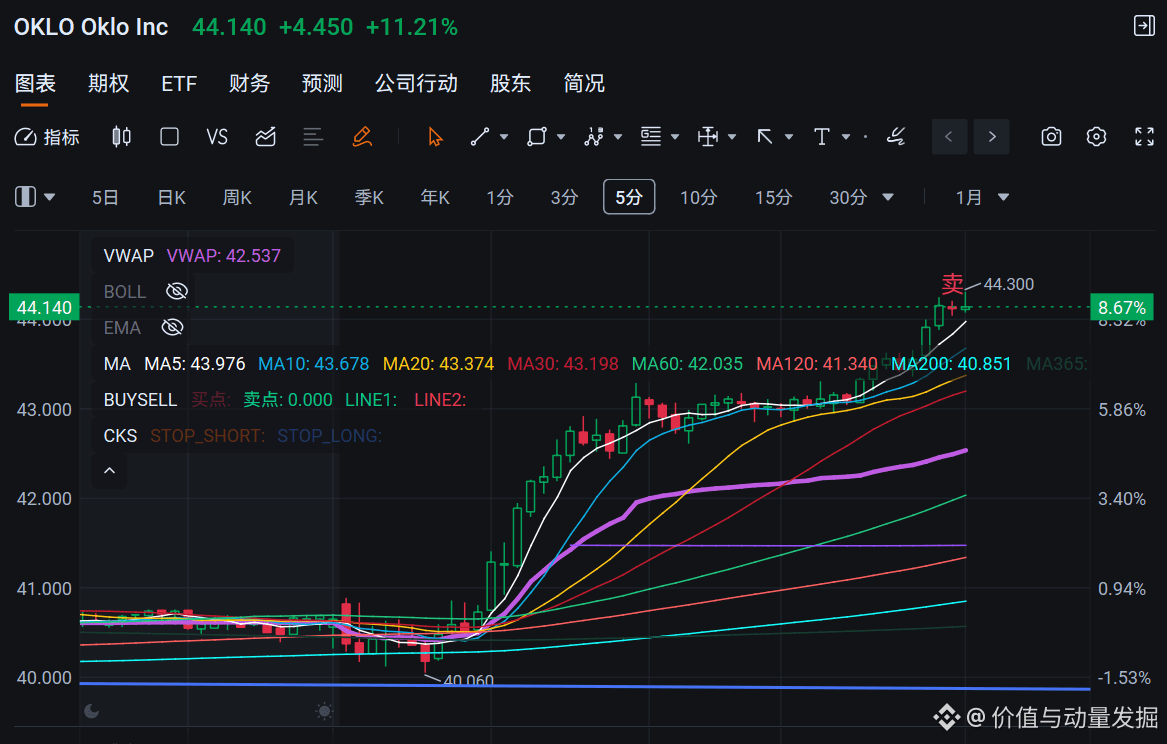
Task: Click the 卖 sell signal marker
Action: [953, 283]
